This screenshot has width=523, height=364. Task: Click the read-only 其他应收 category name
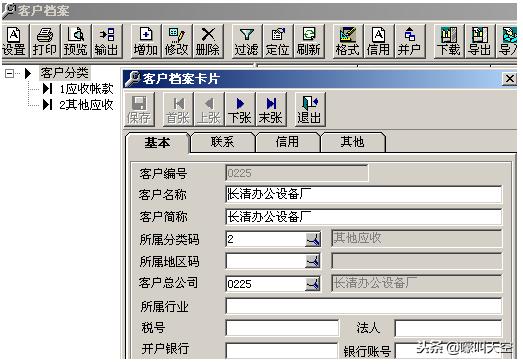click(417, 239)
